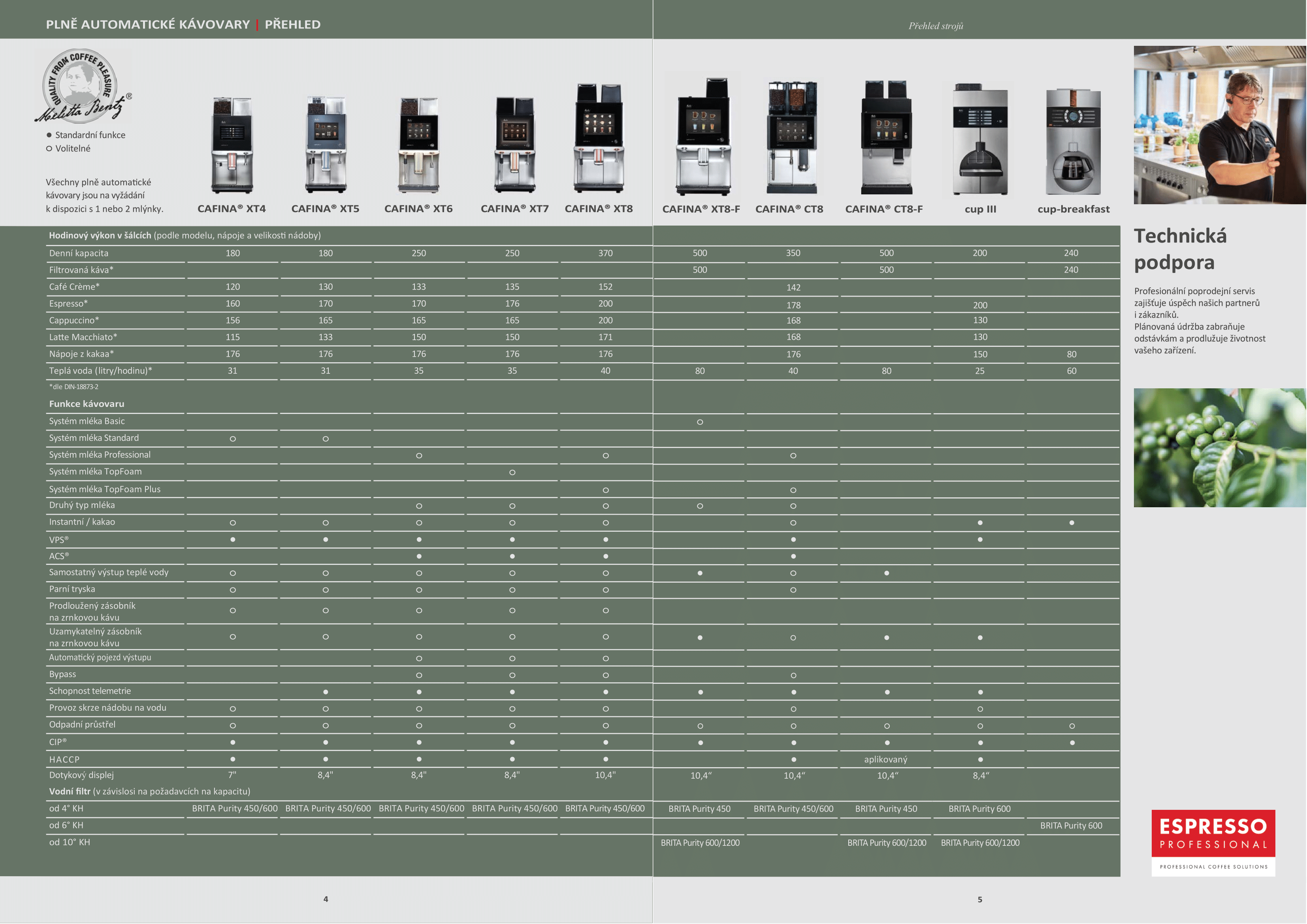Click the Teplá voda (litry/hodinu) row label
Viewport: 1307px width, 924px height.
point(101,371)
